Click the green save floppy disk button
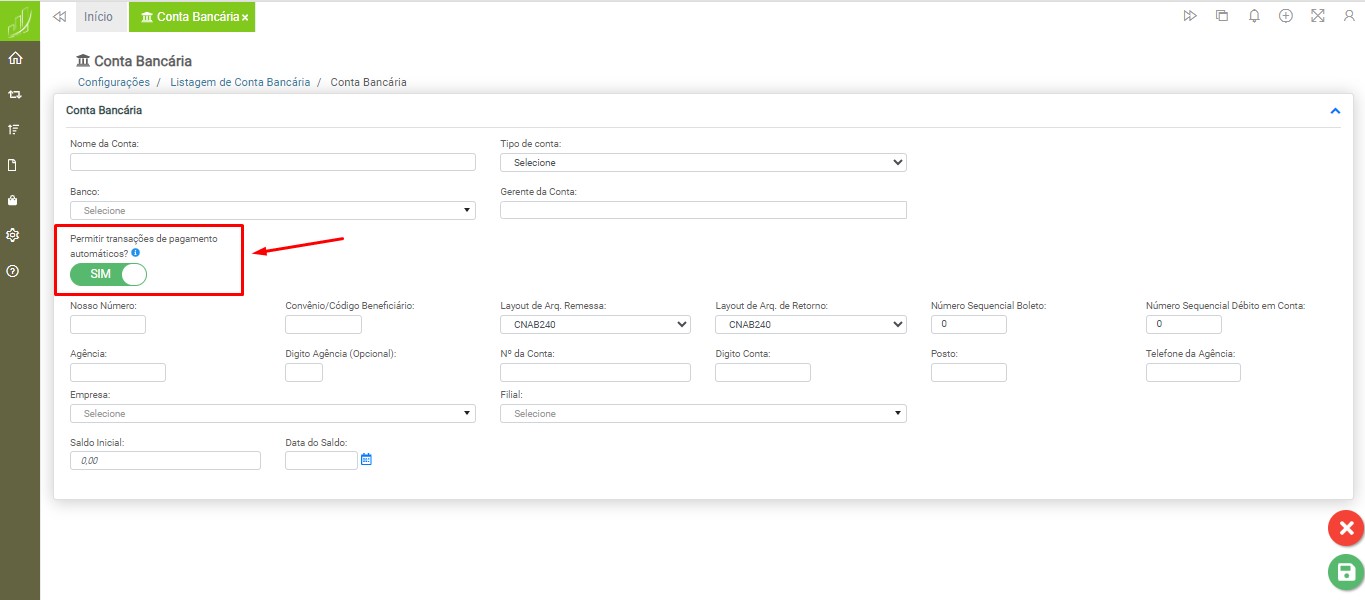1365x600 pixels. pos(1345,572)
